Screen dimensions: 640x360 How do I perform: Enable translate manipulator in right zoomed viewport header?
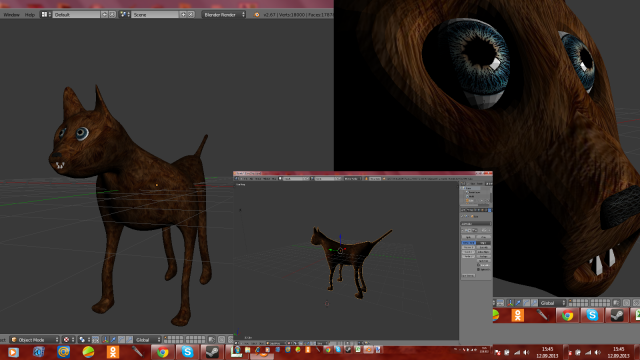point(518,303)
